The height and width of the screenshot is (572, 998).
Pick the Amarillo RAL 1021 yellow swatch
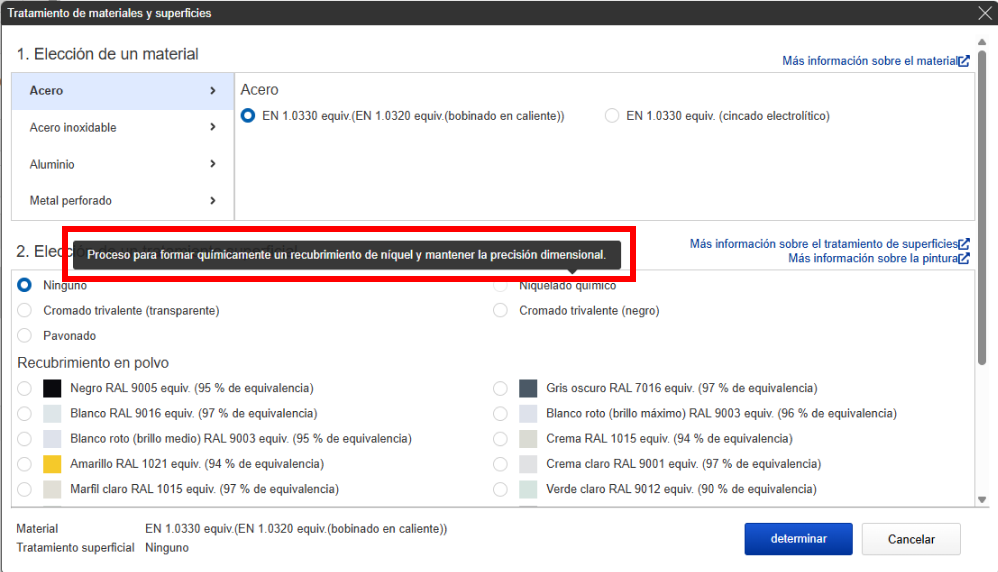(x=53, y=464)
